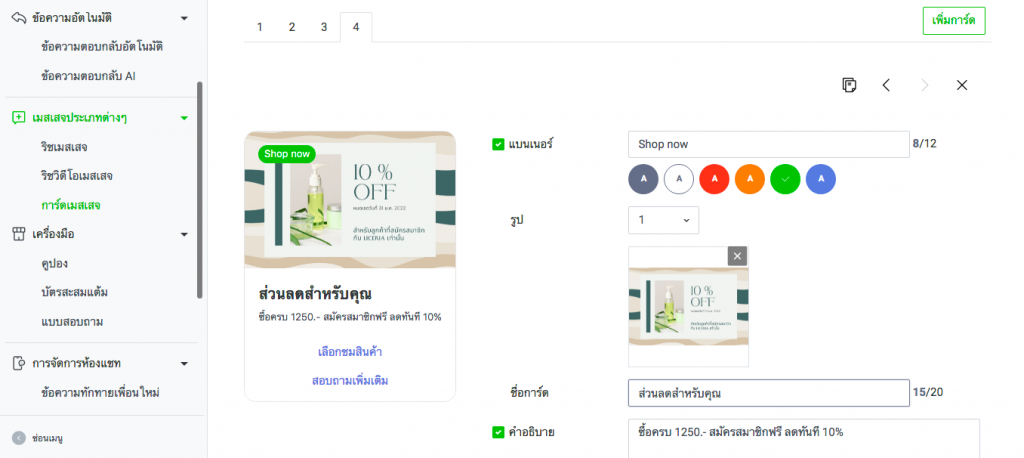Switch to card tab 2
This screenshot has height=458, width=1024.
click(x=291, y=27)
